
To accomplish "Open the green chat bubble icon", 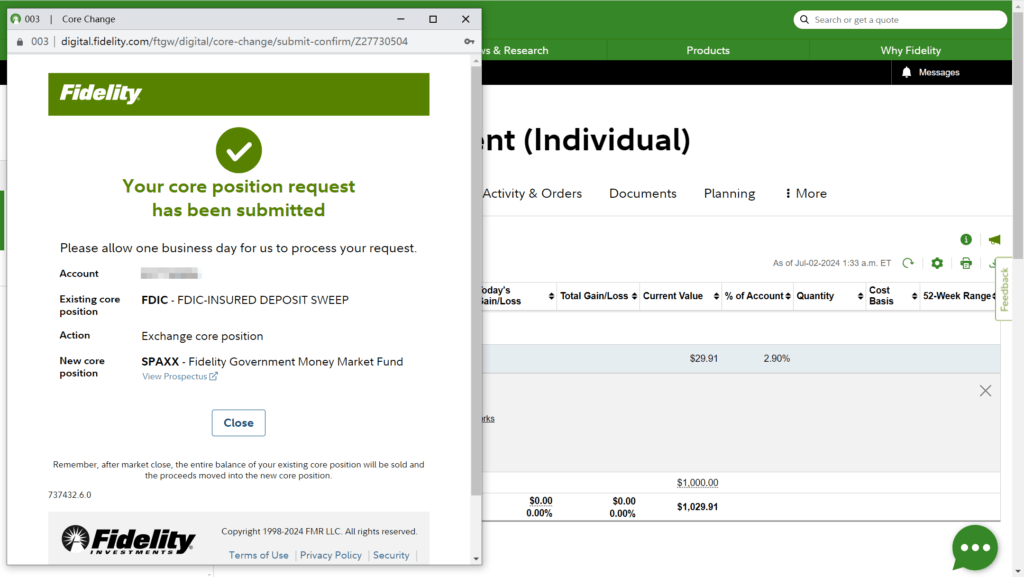I will [975, 548].
